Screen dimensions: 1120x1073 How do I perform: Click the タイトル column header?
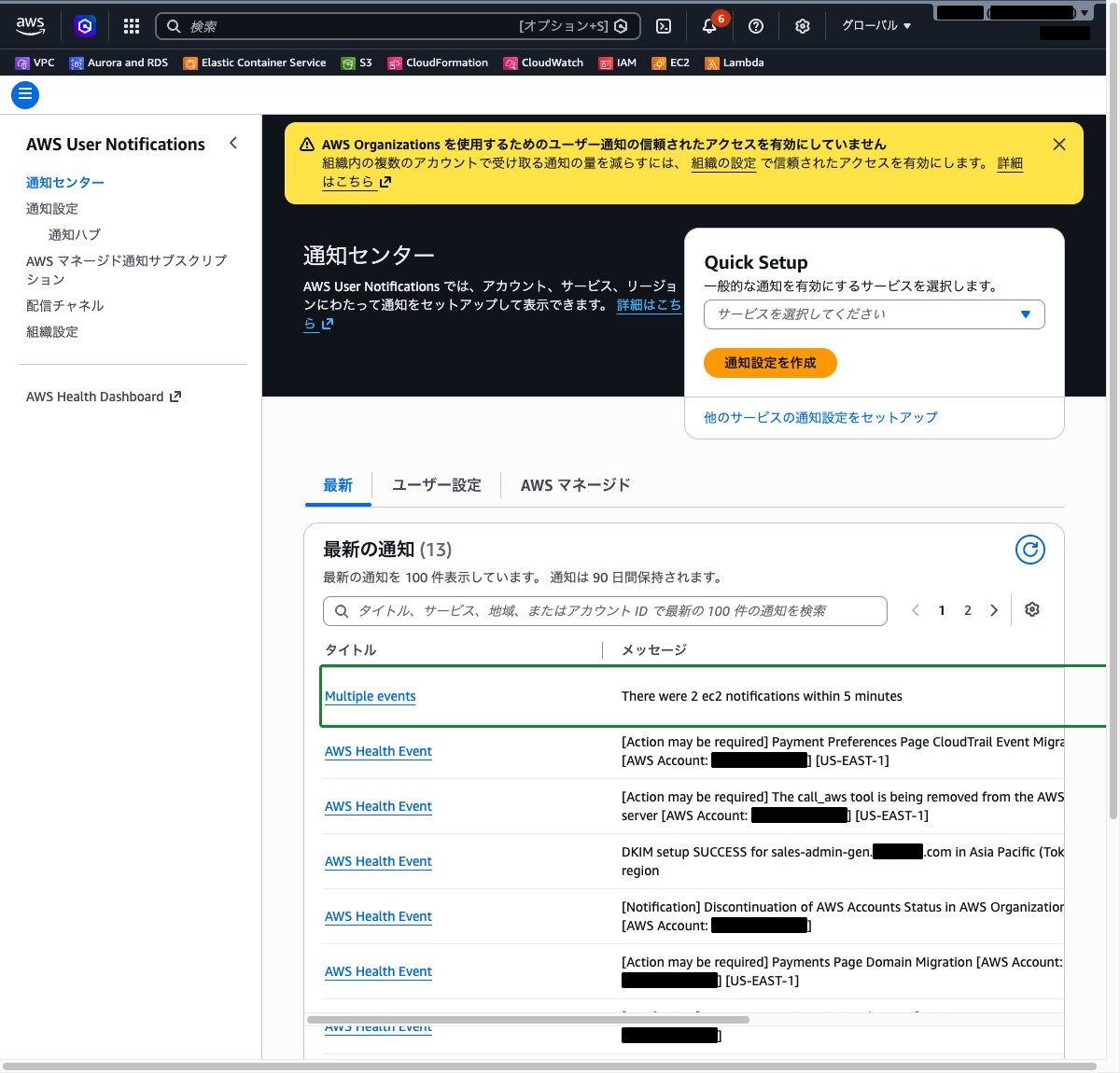click(351, 650)
